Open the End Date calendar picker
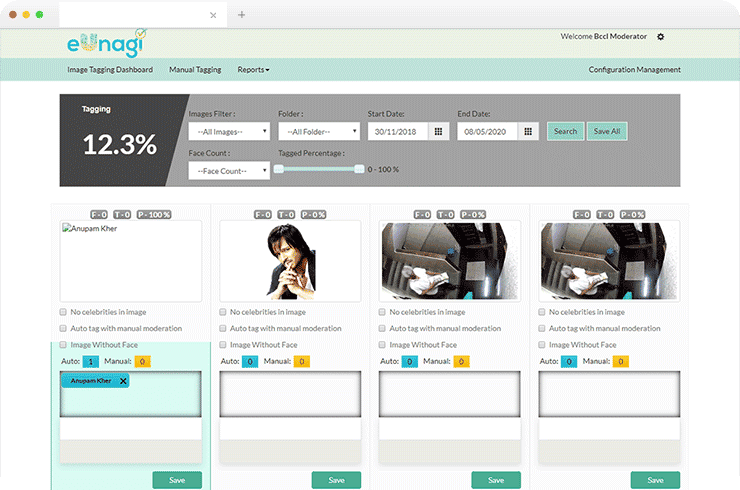The height and width of the screenshot is (490, 740). (528, 132)
